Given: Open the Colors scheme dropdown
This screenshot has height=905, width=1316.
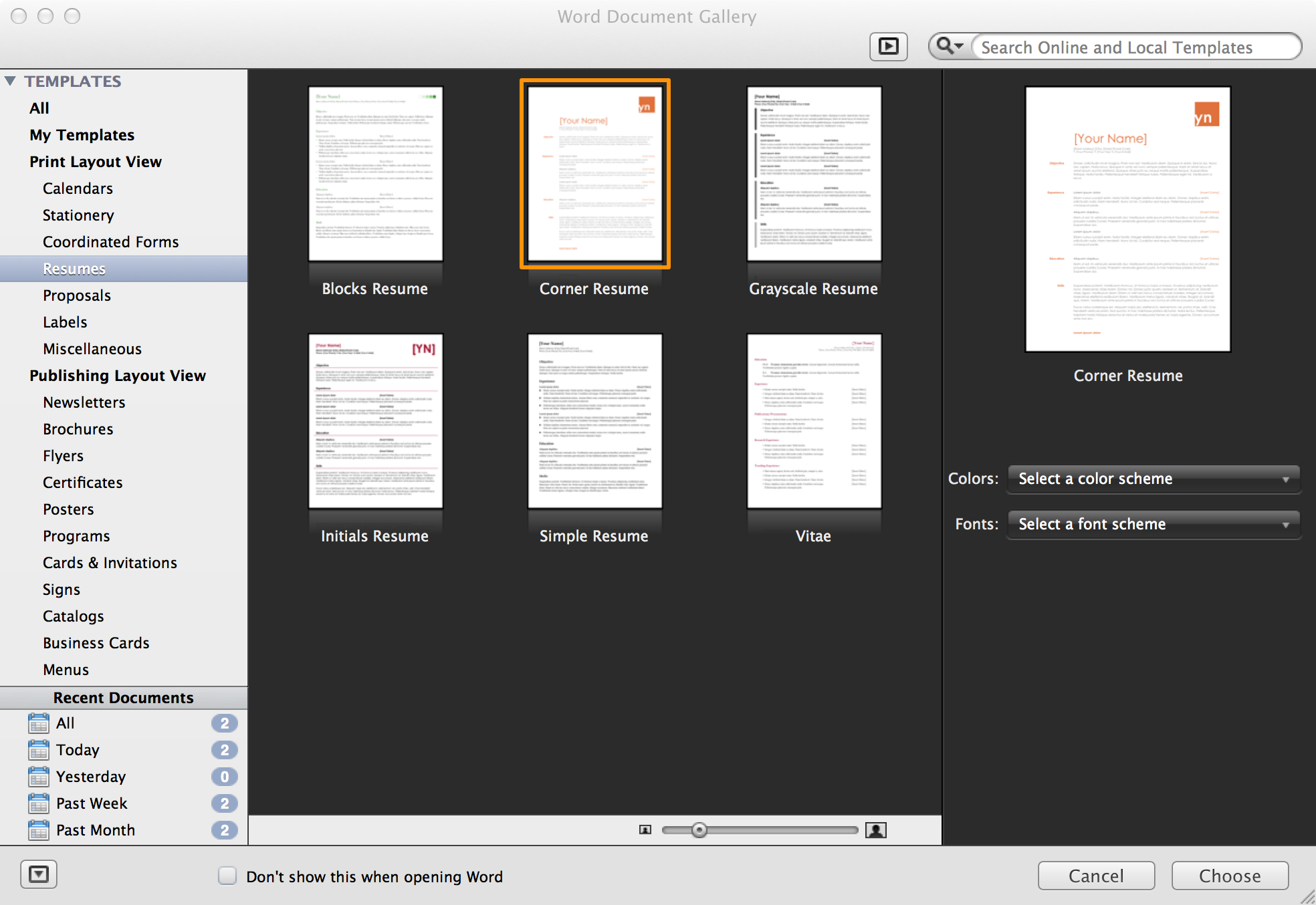Looking at the screenshot, I should [1154, 479].
